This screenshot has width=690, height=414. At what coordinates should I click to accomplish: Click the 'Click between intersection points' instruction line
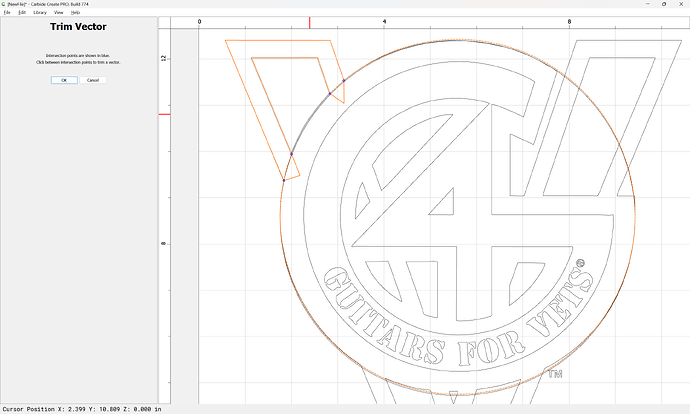pos(78,62)
